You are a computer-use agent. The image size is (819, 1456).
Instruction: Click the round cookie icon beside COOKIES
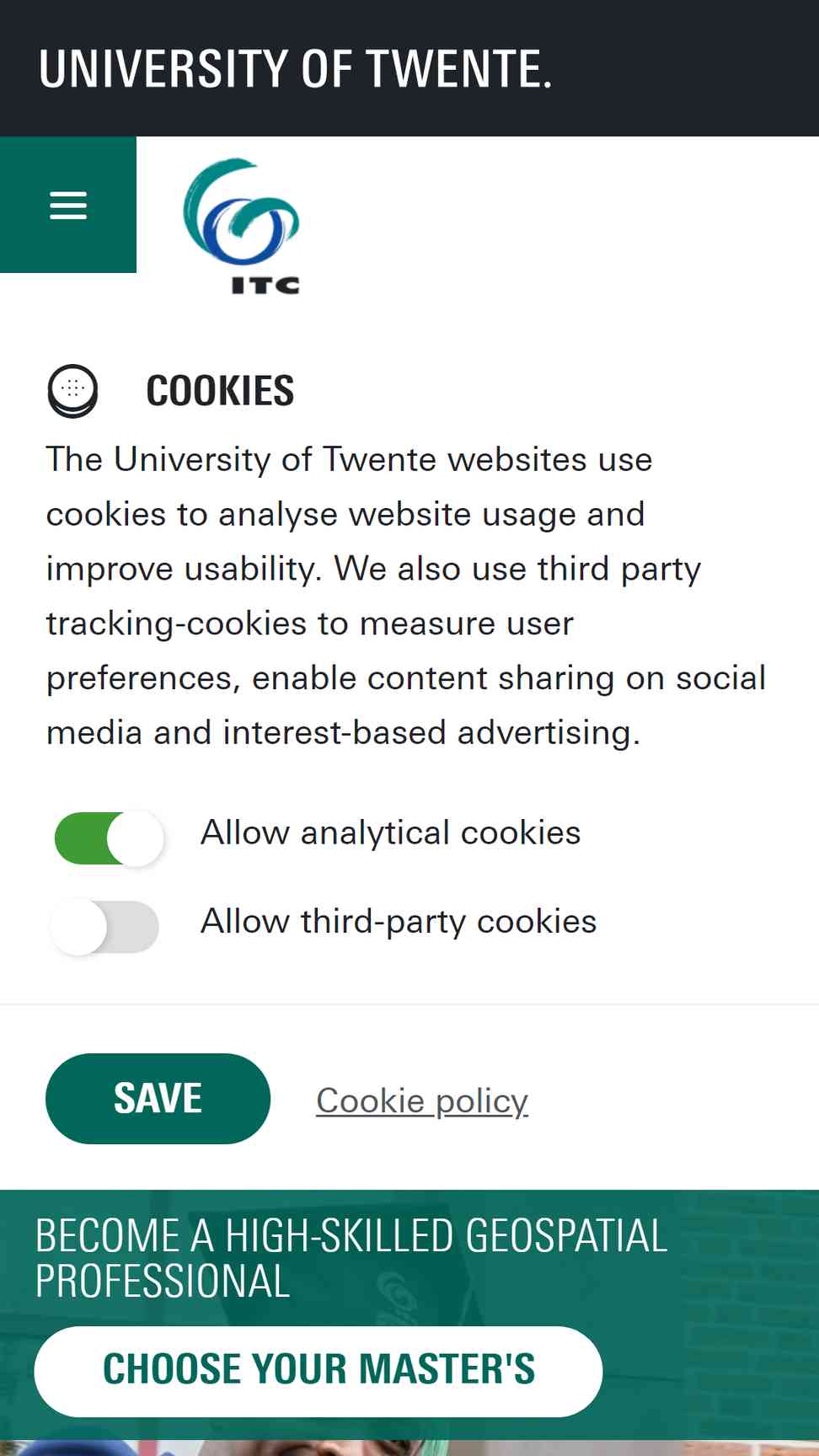72,391
